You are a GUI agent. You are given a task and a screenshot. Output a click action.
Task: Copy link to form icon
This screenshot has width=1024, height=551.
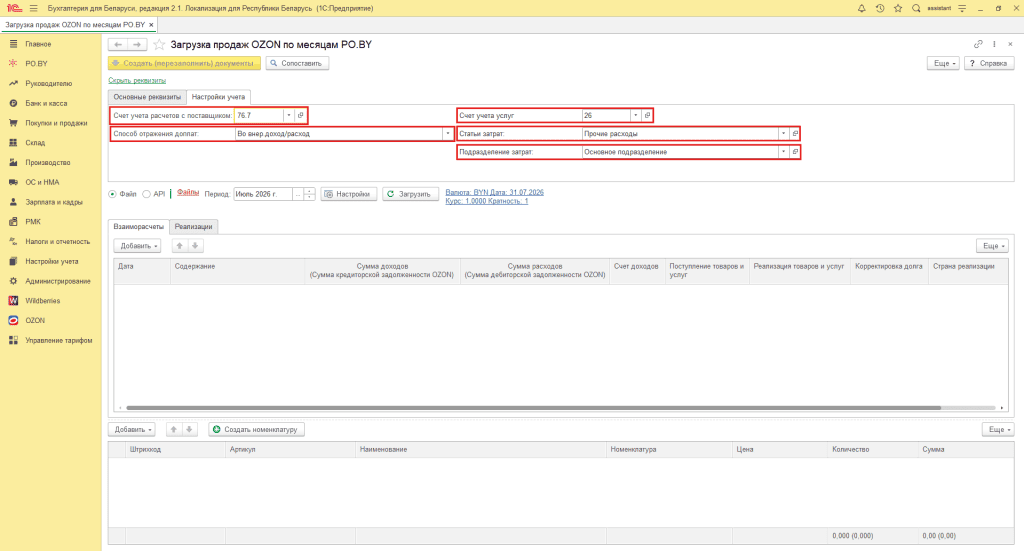coord(978,44)
